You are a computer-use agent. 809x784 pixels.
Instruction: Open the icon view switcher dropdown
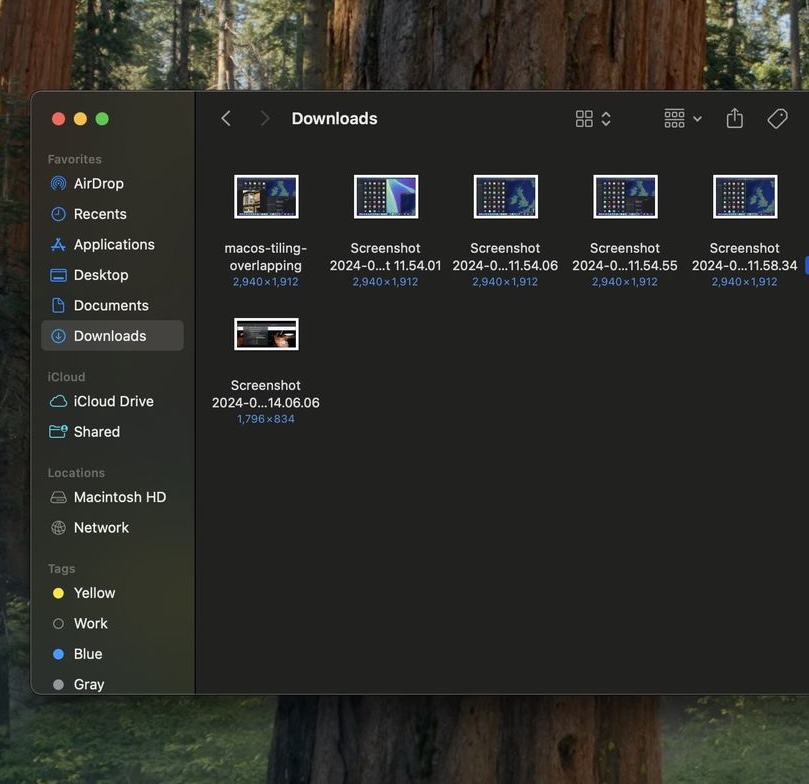point(593,118)
